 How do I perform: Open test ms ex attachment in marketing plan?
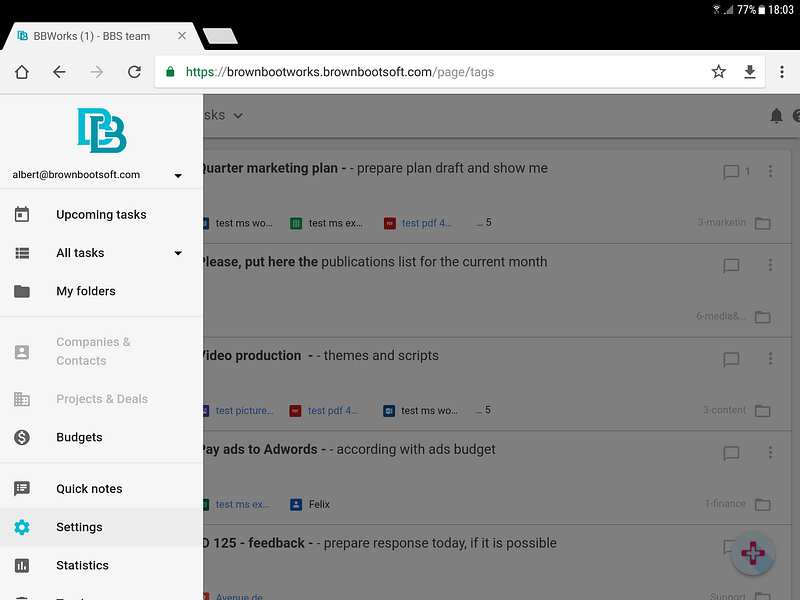[327, 223]
